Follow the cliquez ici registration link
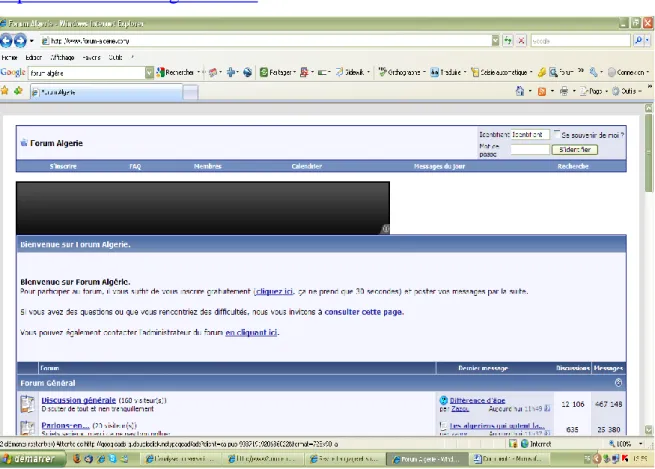 point(274,292)
